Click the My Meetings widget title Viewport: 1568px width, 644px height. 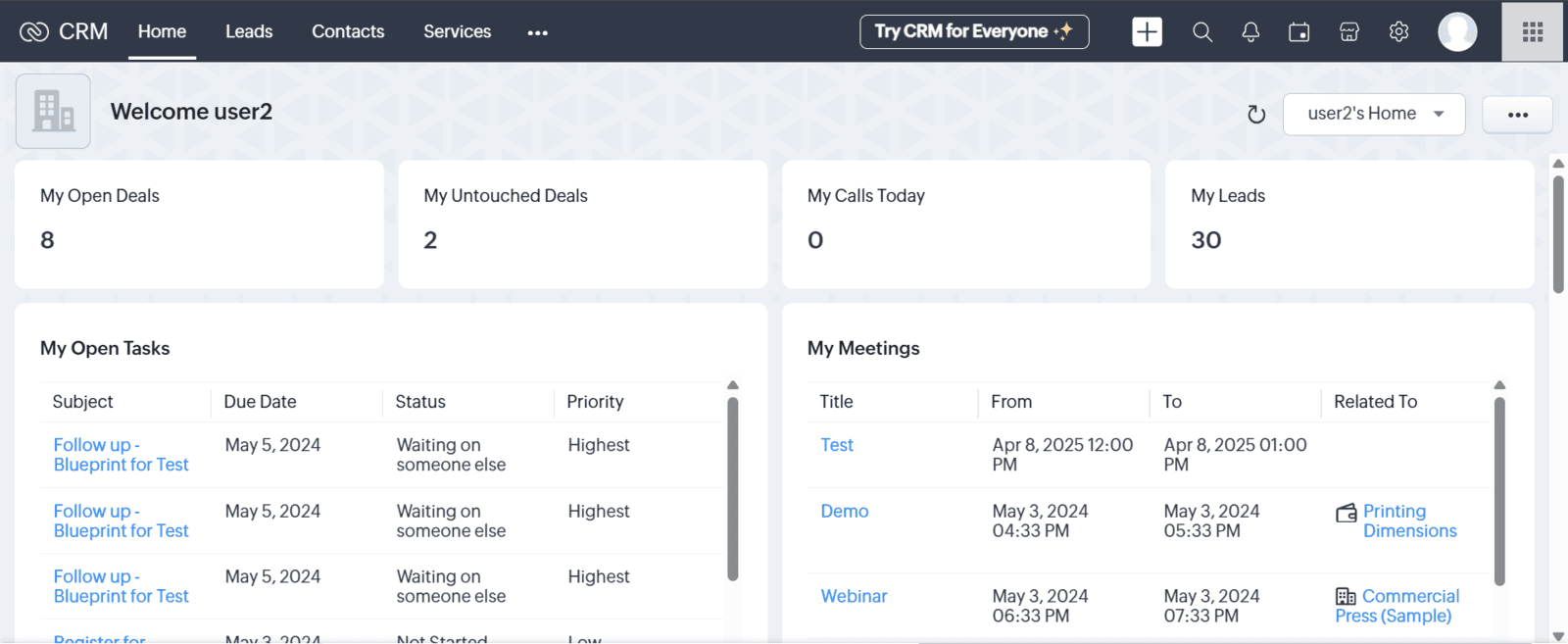click(x=863, y=348)
